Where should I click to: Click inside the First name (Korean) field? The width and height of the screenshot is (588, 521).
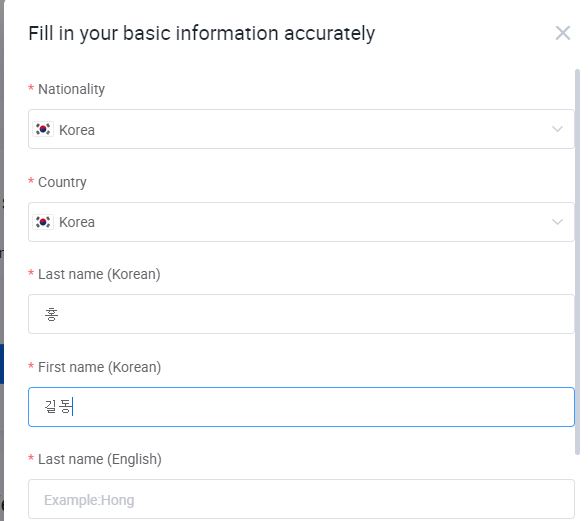point(301,407)
